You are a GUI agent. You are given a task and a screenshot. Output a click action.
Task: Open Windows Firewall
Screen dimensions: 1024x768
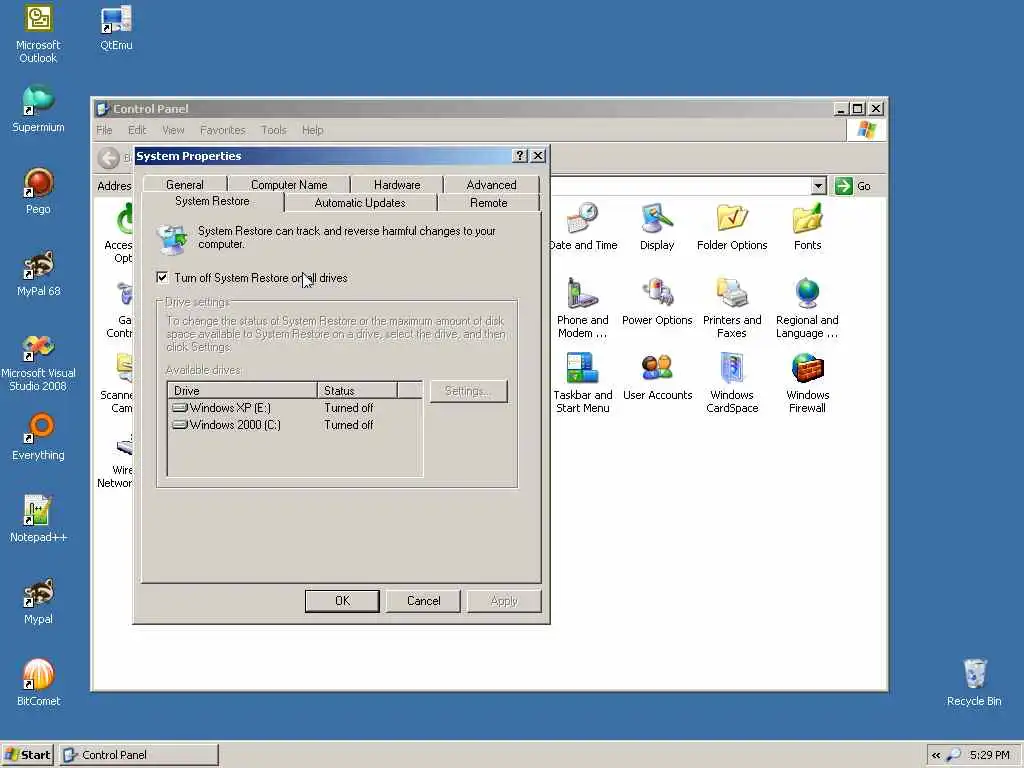coord(807,383)
